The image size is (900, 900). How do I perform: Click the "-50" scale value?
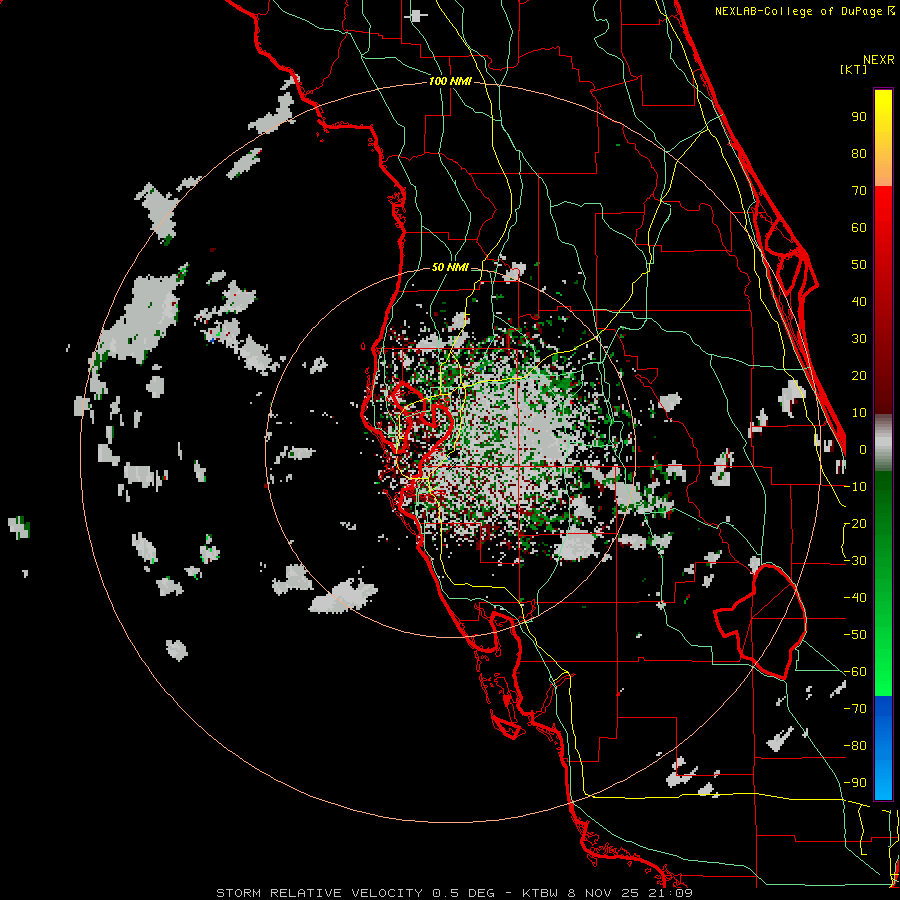pyautogui.click(x=855, y=635)
